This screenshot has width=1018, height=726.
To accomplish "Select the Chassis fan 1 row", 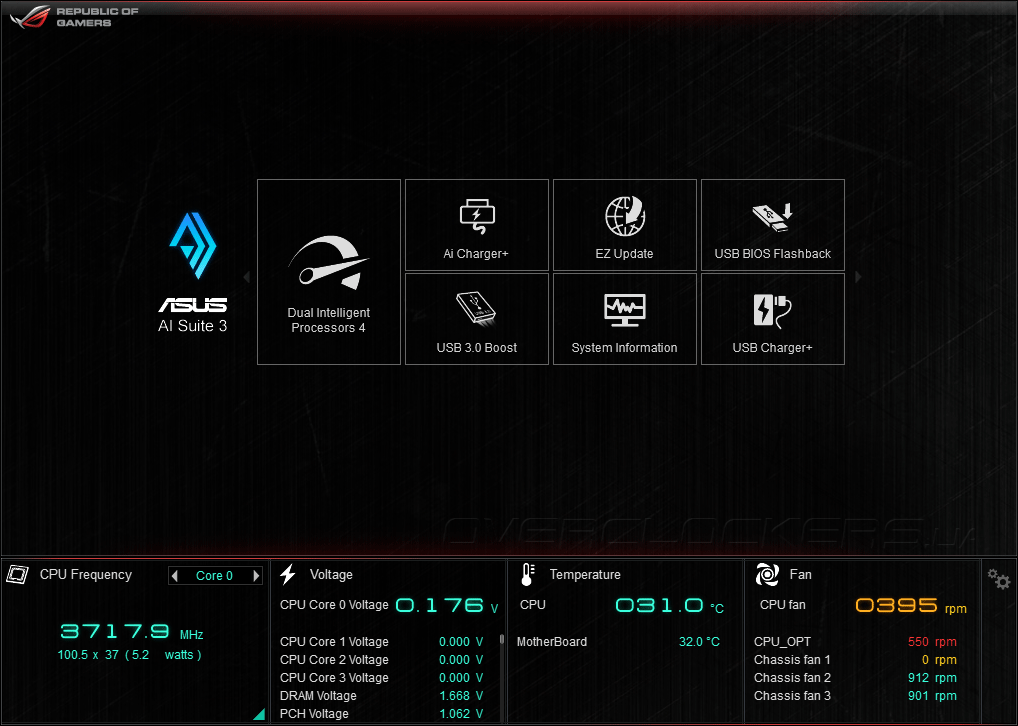I will 856,660.
